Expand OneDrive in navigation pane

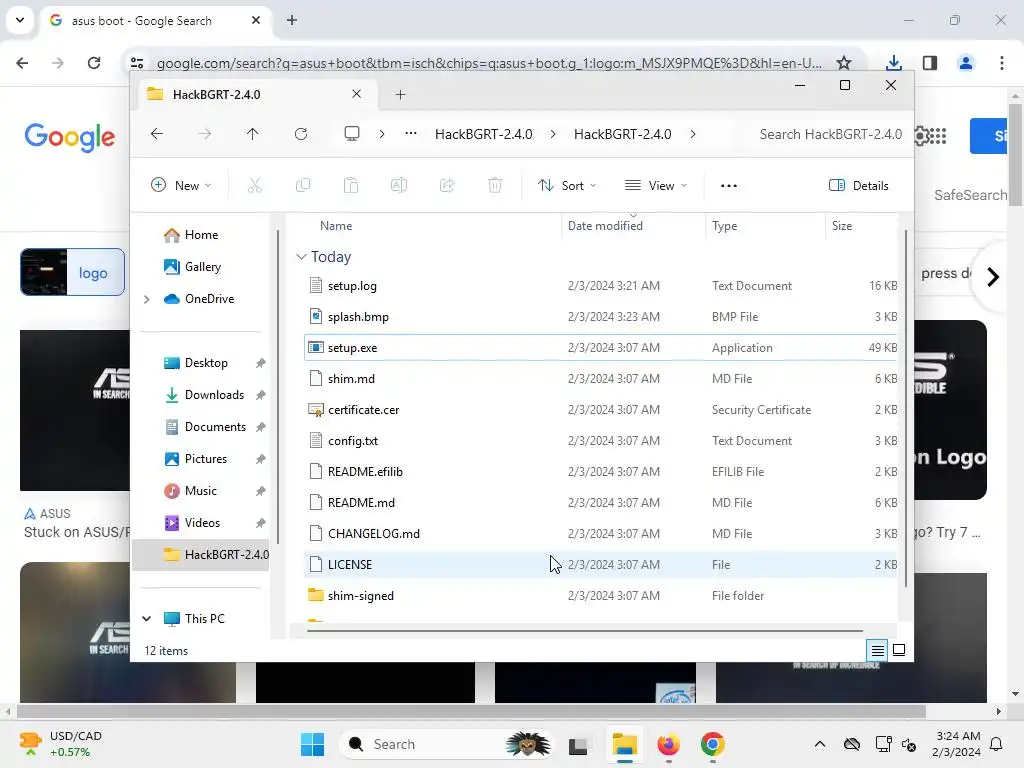[x=147, y=299]
